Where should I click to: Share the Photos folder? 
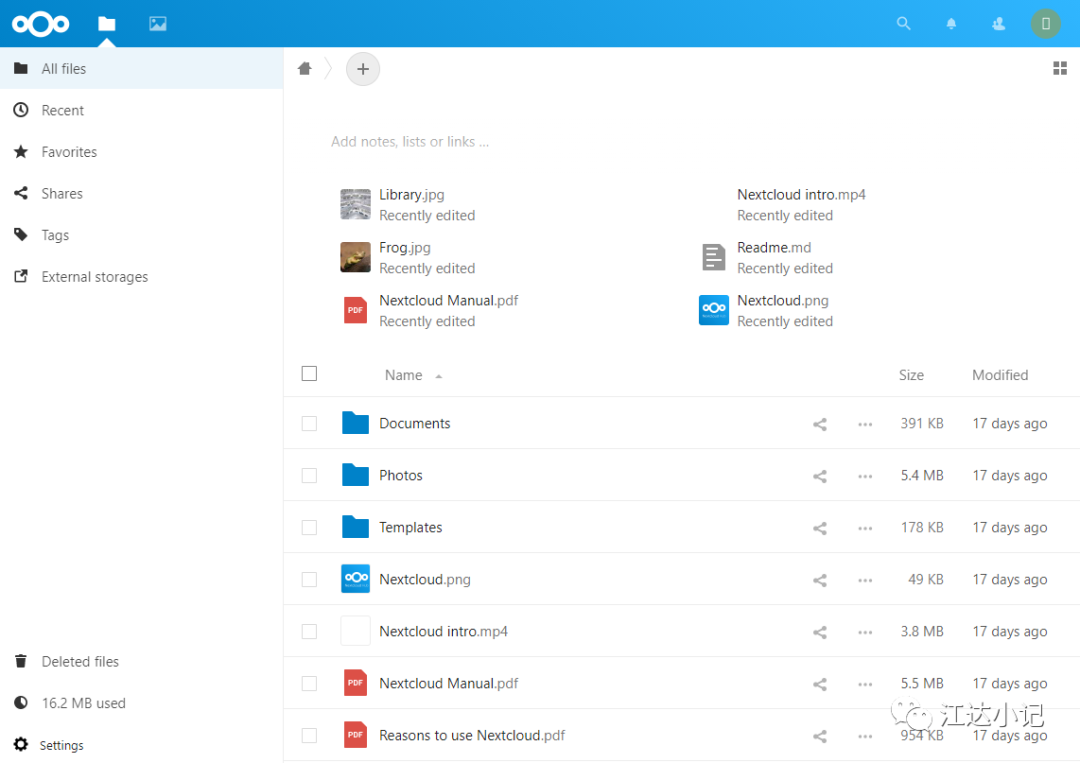pyautogui.click(x=820, y=476)
